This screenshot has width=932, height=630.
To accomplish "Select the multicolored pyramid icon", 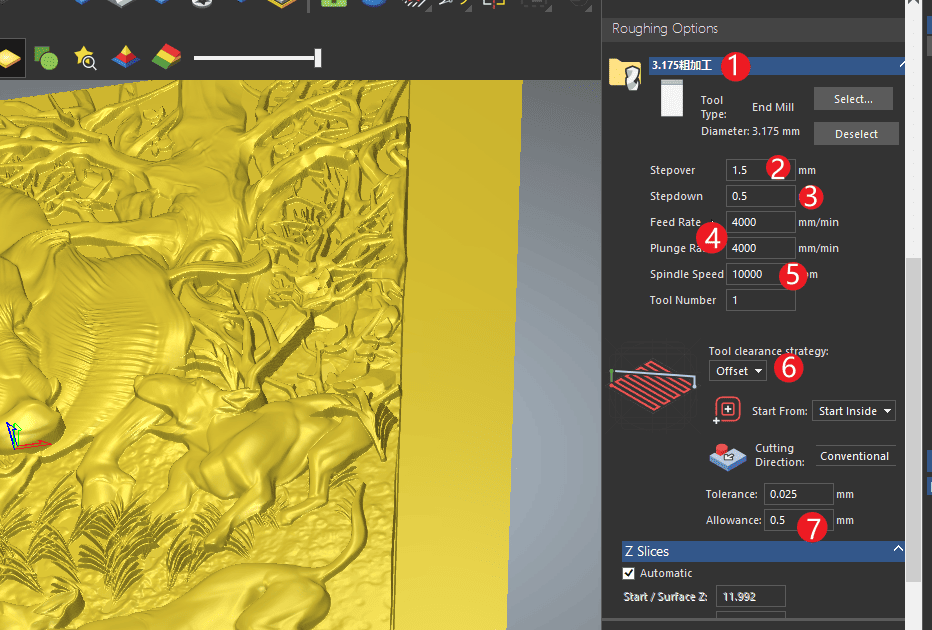I will (x=125, y=58).
